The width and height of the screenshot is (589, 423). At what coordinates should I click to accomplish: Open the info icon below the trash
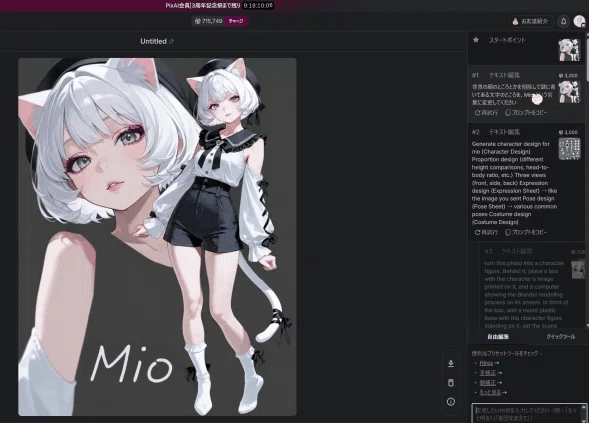click(x=451, y=402)
